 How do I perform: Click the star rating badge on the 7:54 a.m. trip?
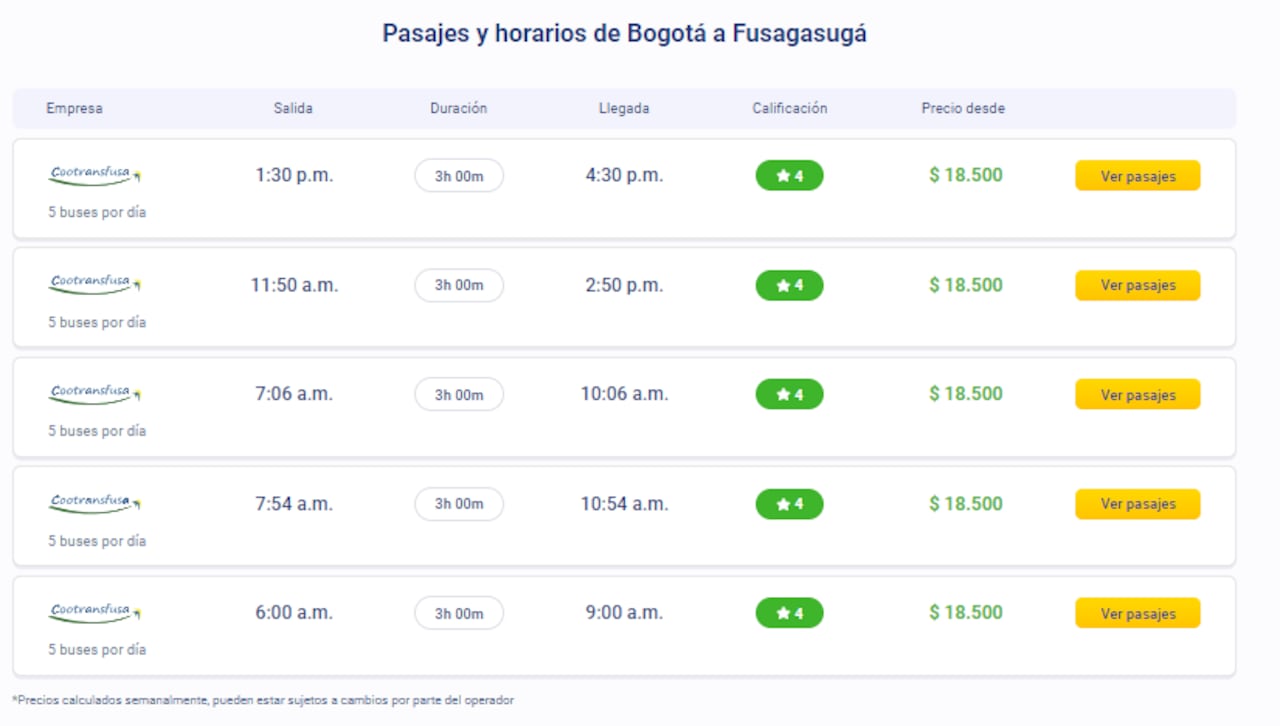[x=789, y=504]
